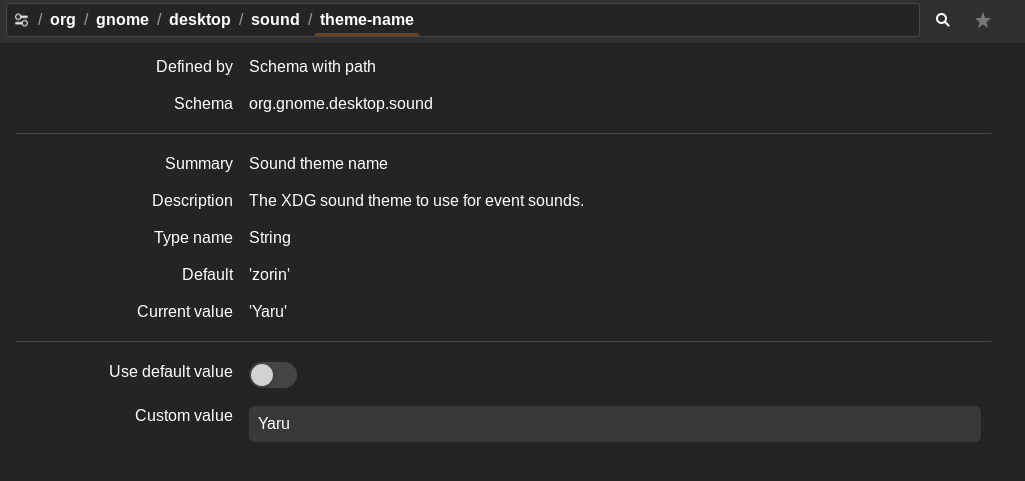Navigate to the 'gnome' path segment
The width and height of the screenshot is (1025, 481).
click(x=122, y=20)
